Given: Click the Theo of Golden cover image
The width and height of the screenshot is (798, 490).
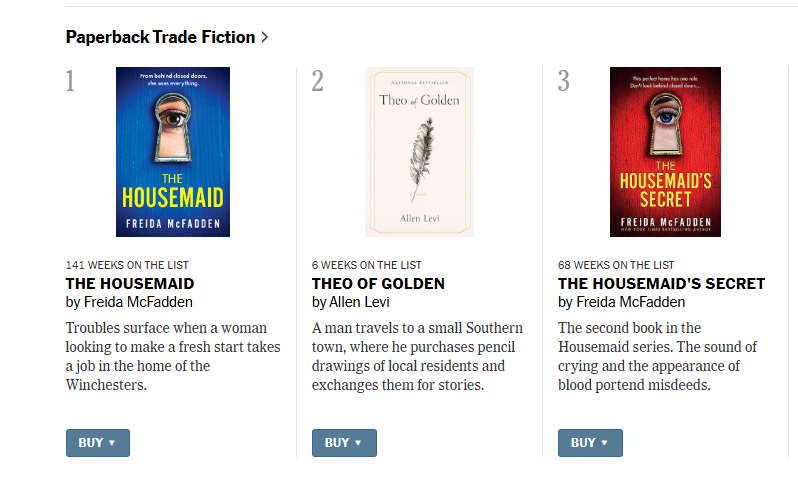Looking at the screenshot, I should click(x=419, y=152).
